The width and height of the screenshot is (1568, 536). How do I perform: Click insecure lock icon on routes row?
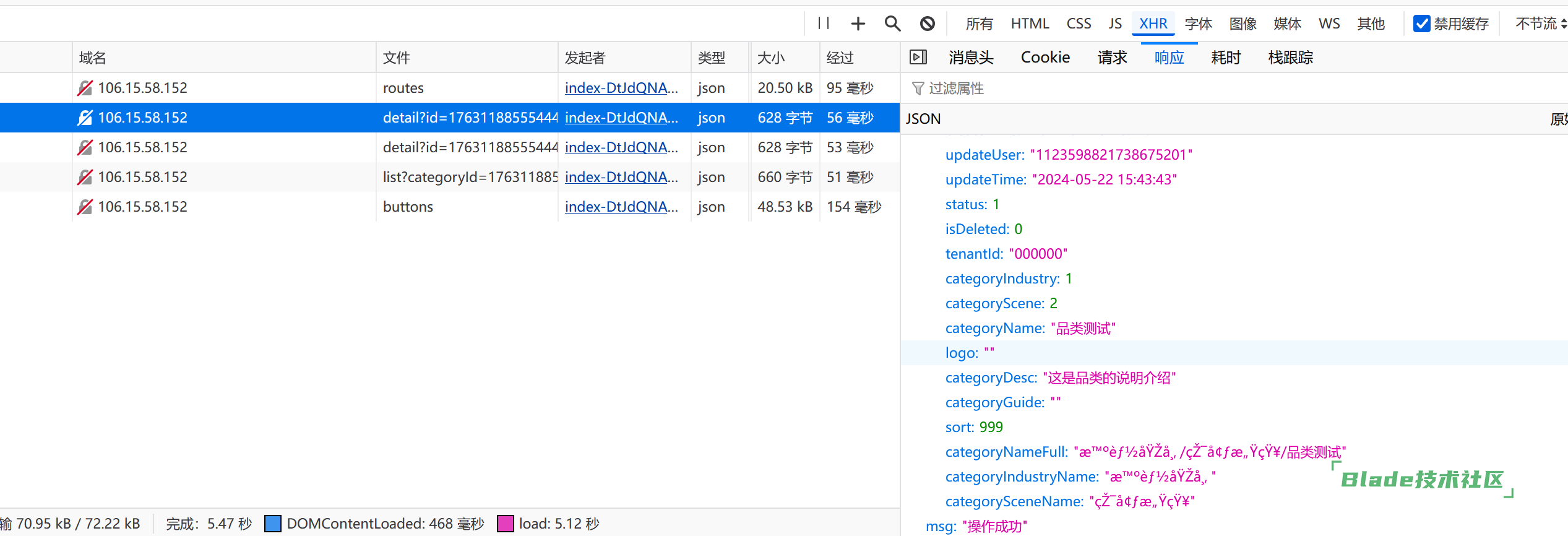85,88
